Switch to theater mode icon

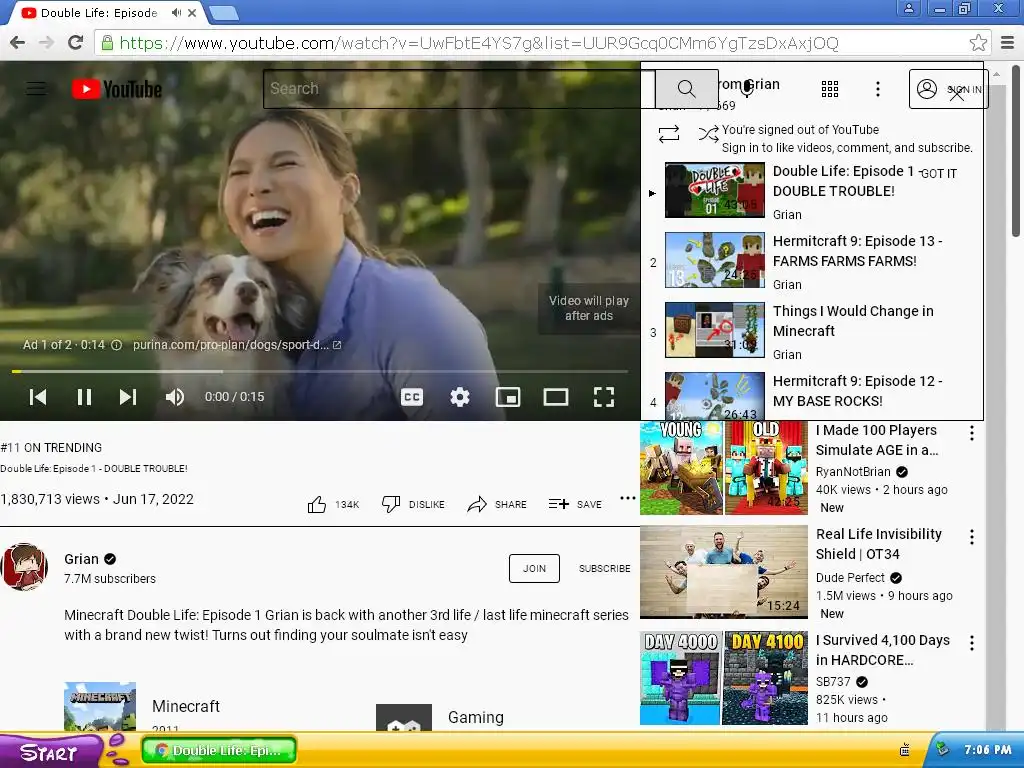pyautogui.click(x=556, y=397)
